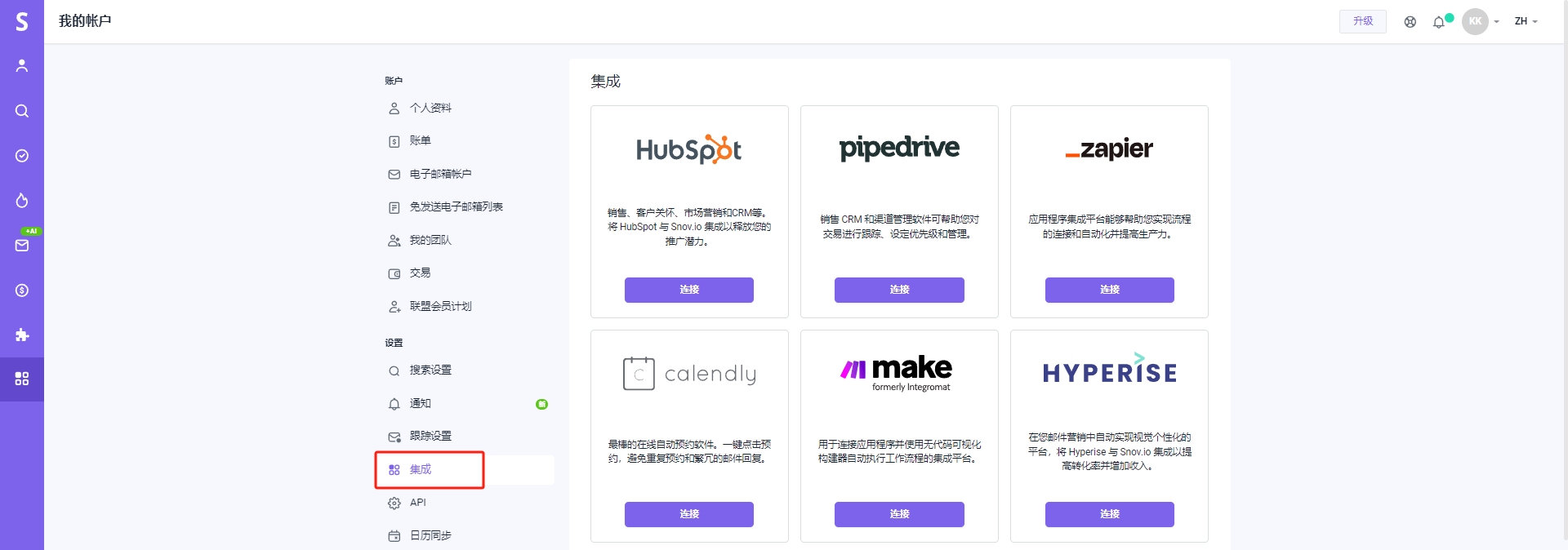The width and height of the screenshot is (1568, 550).
Task: Click the KK user avatar
Action: tap(1475, 21)
